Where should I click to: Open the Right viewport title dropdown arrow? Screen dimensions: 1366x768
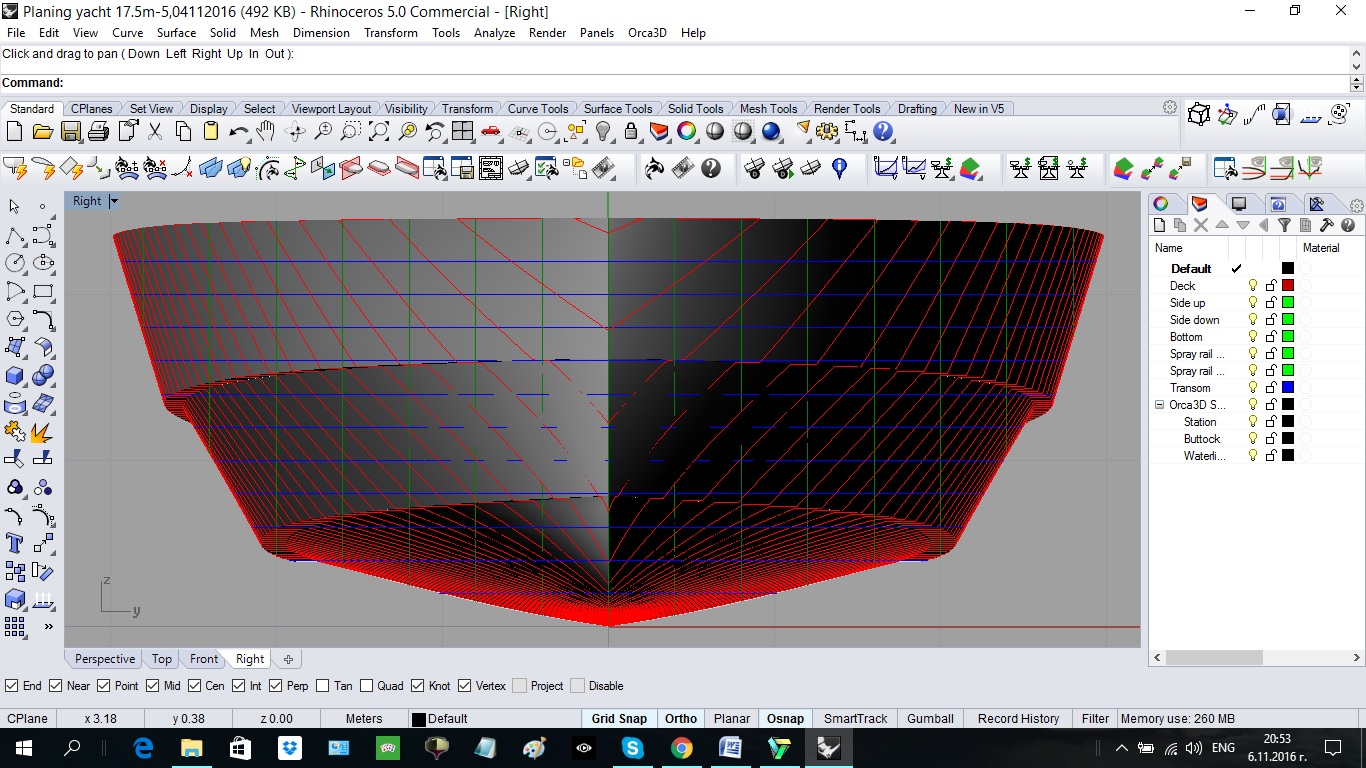(114, 201)
